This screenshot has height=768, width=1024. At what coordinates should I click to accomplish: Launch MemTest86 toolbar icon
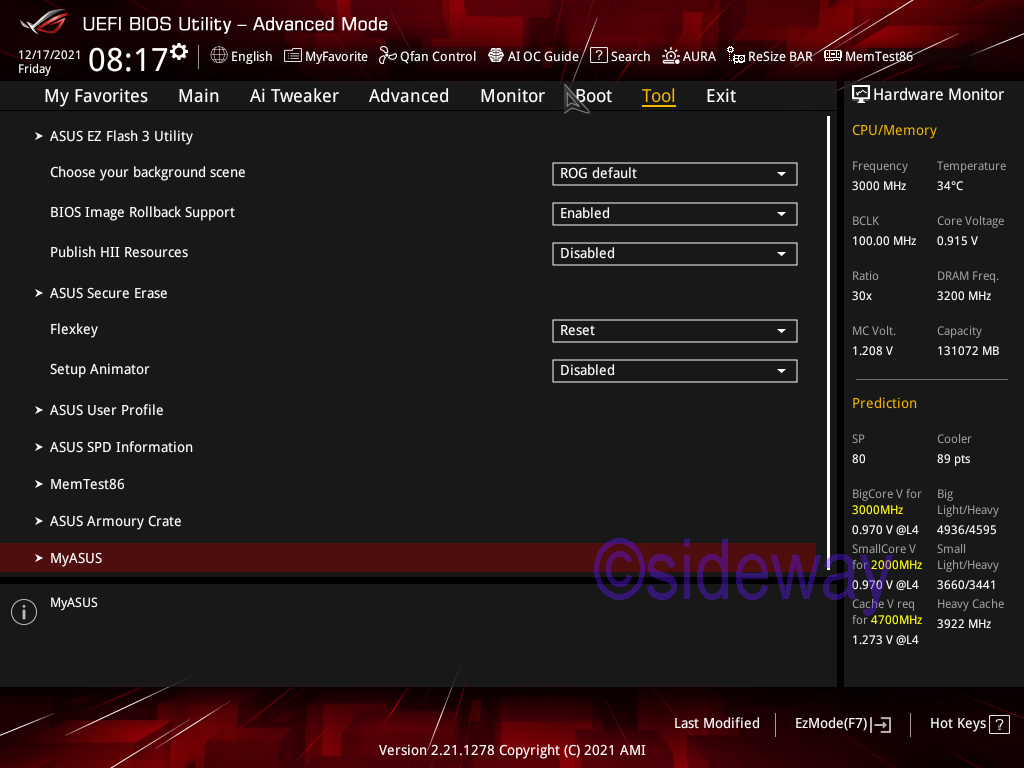point(833,56)
